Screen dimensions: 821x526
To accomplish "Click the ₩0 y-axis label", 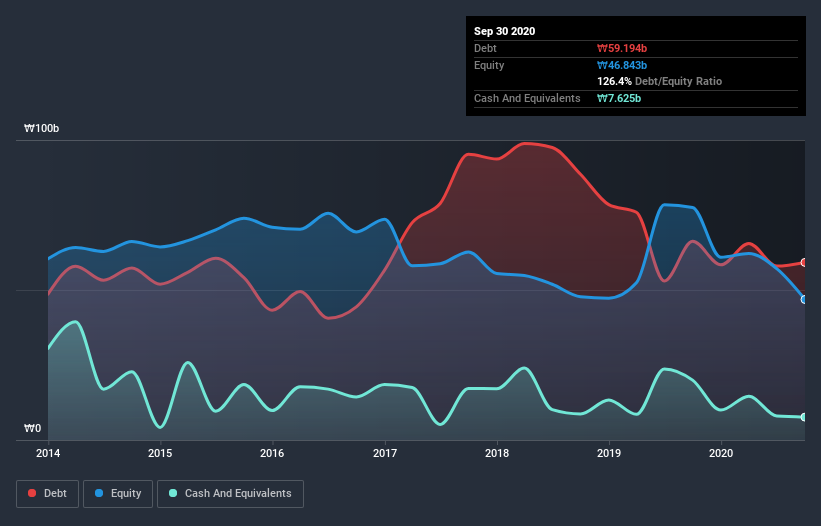I will click(32, 428).
